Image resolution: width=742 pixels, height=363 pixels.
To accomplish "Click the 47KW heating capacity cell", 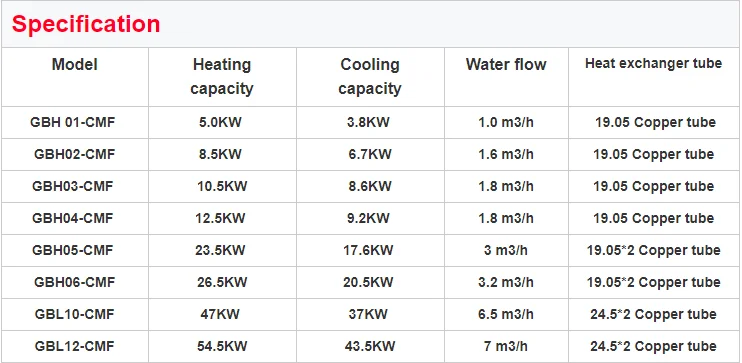I will (x=220, y=314).
